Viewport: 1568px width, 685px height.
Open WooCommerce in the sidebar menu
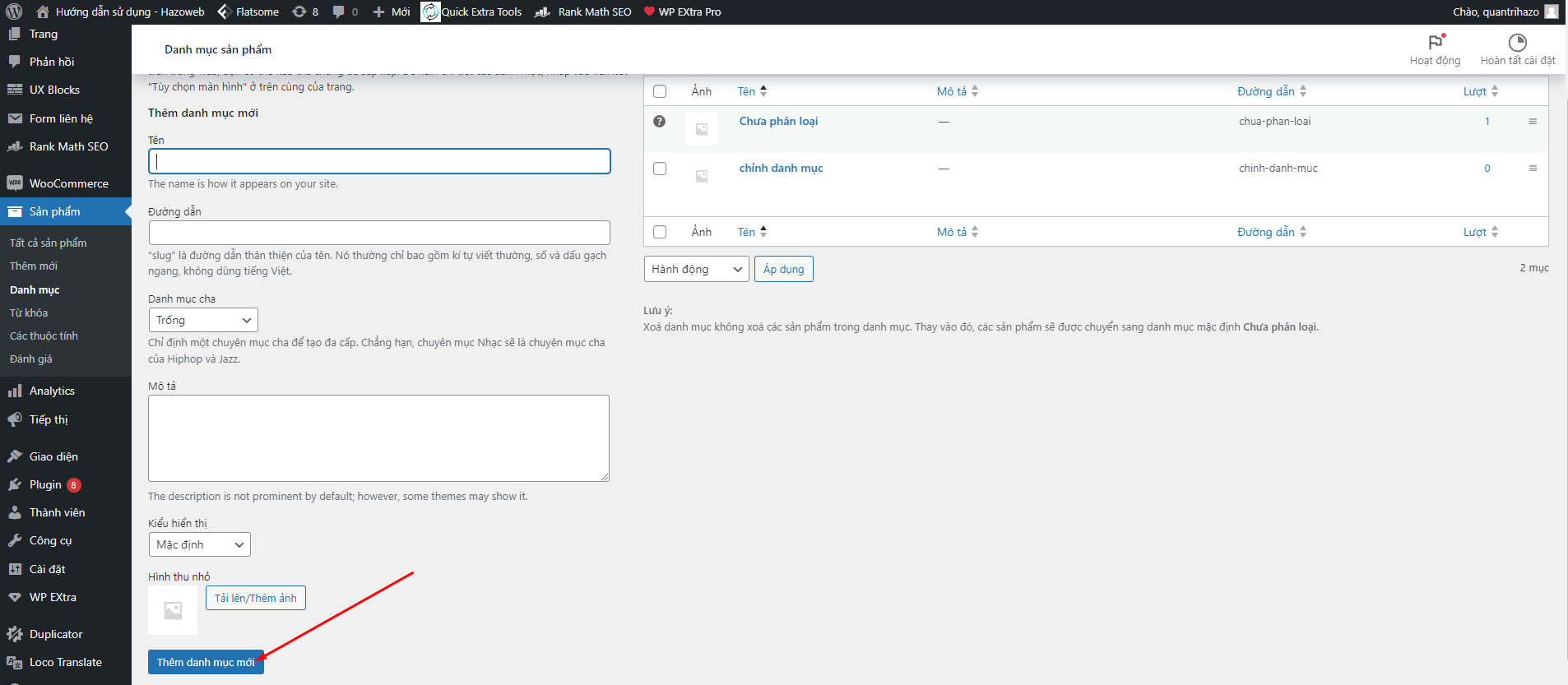(68, 183)
